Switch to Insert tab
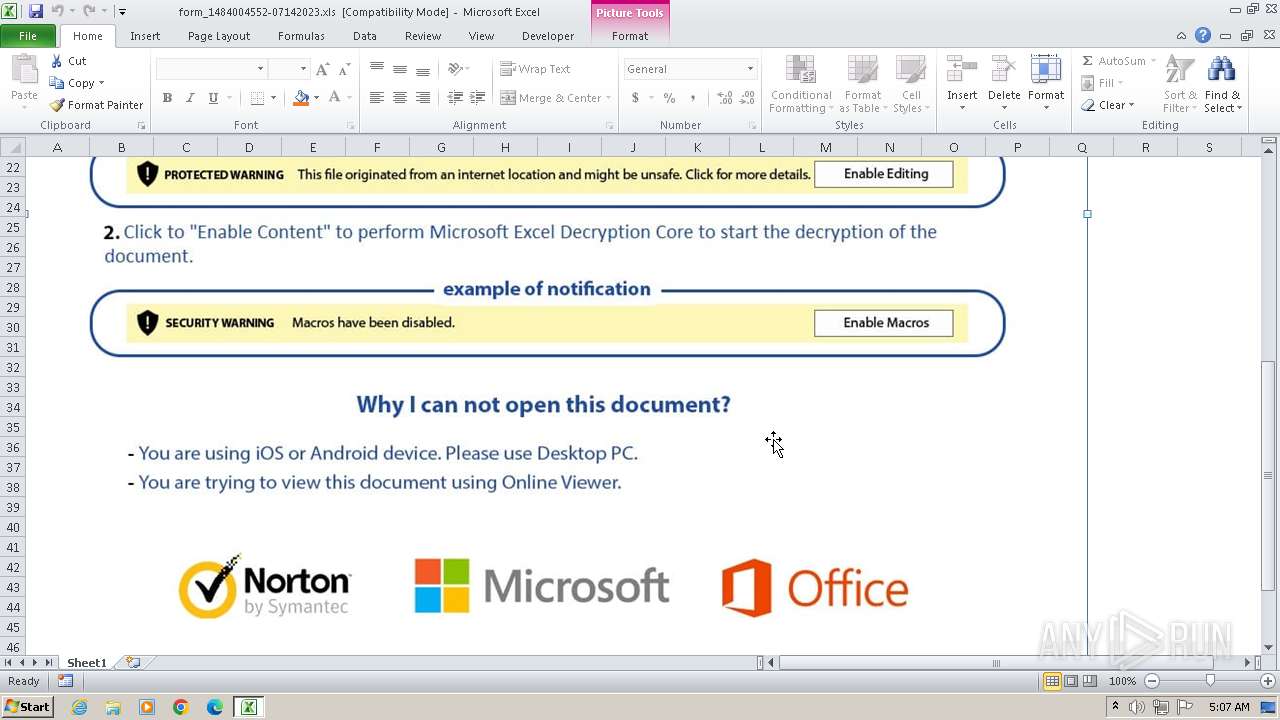The height and width of the screenshot is (720, 1280). [x=145, y=36]
